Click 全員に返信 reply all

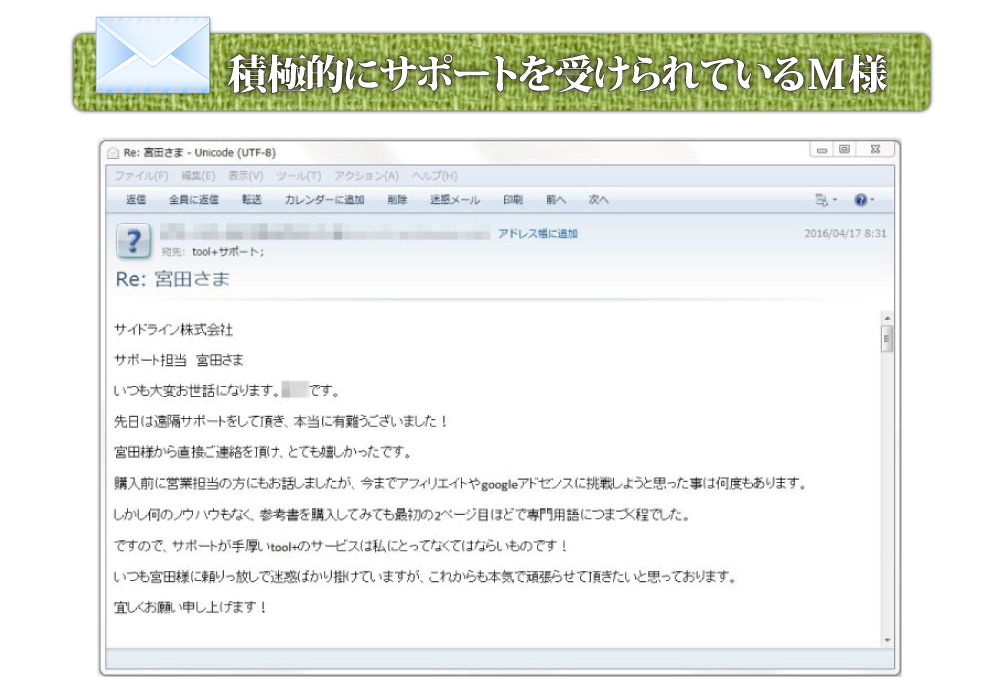(194, 200)
